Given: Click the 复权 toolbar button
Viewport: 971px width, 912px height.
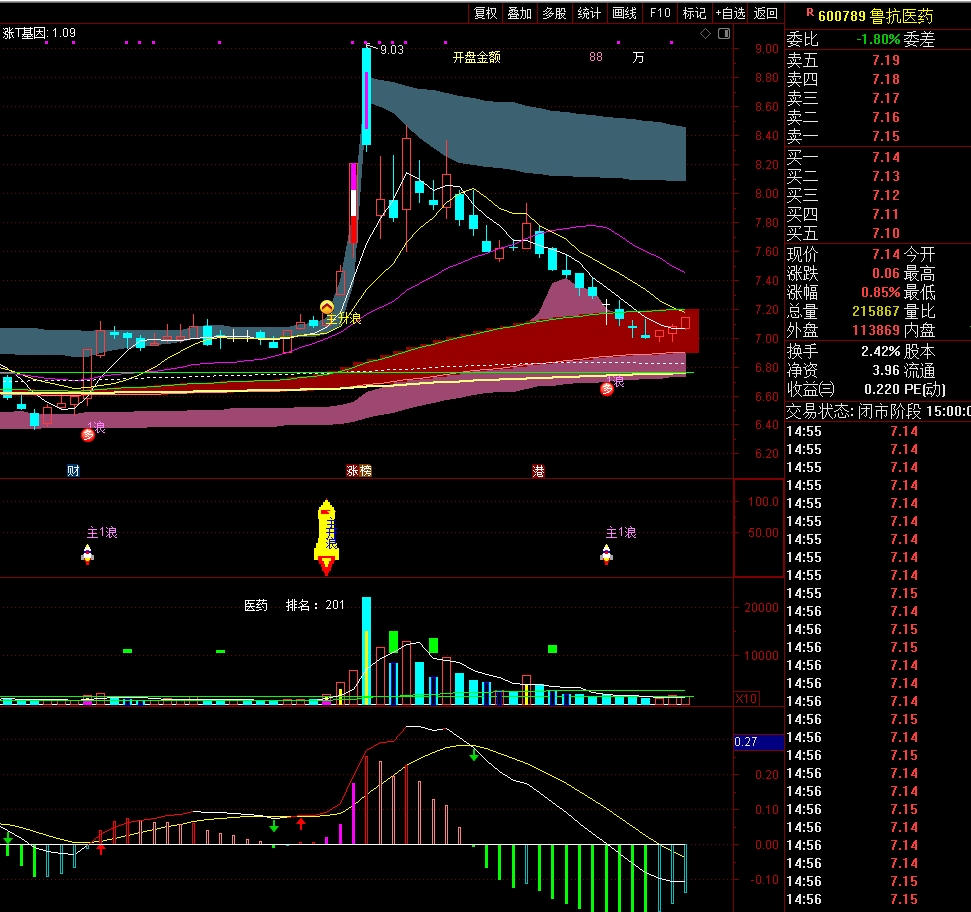Looking at the screenshot, I should (486, 13).
